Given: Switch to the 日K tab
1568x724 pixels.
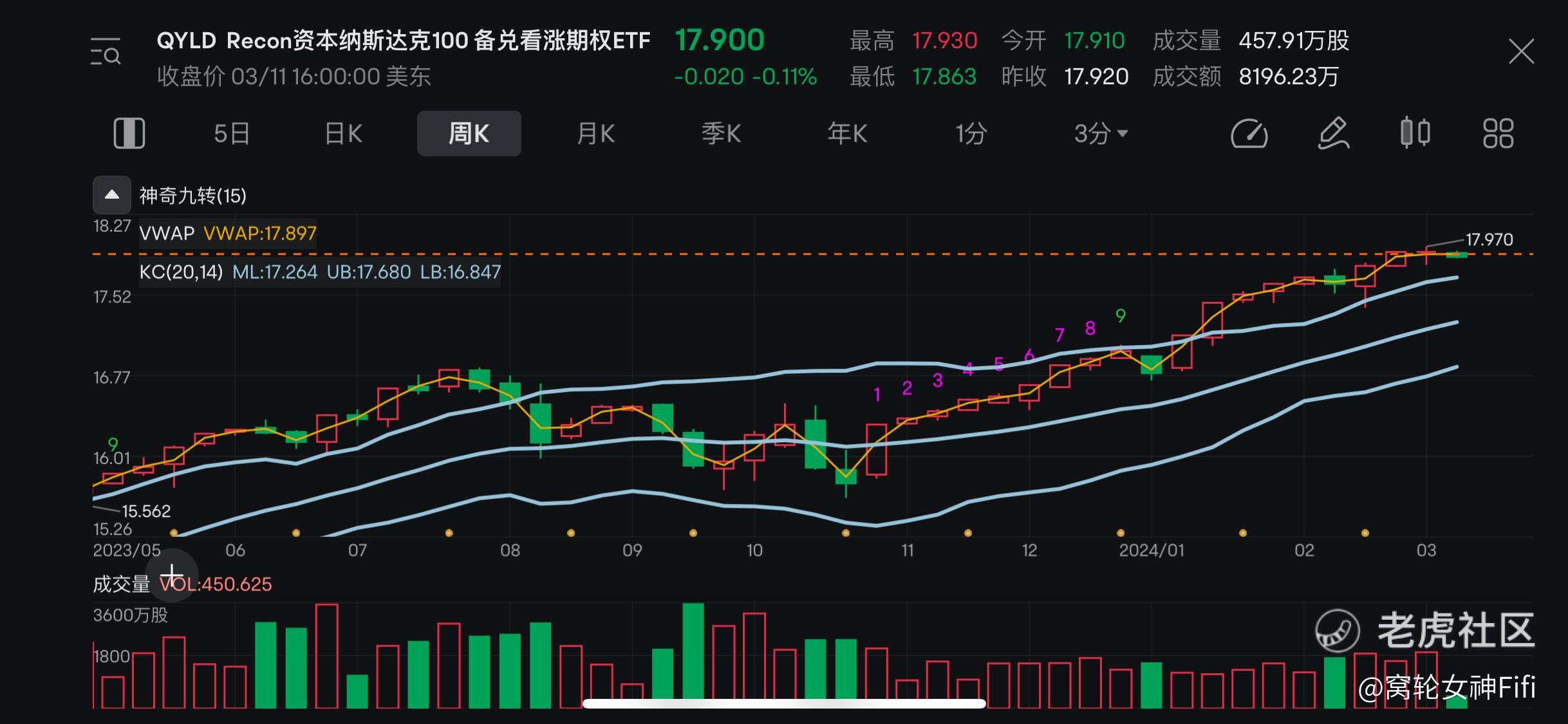Looking at the screenshot, I should (x=342, y=133).
